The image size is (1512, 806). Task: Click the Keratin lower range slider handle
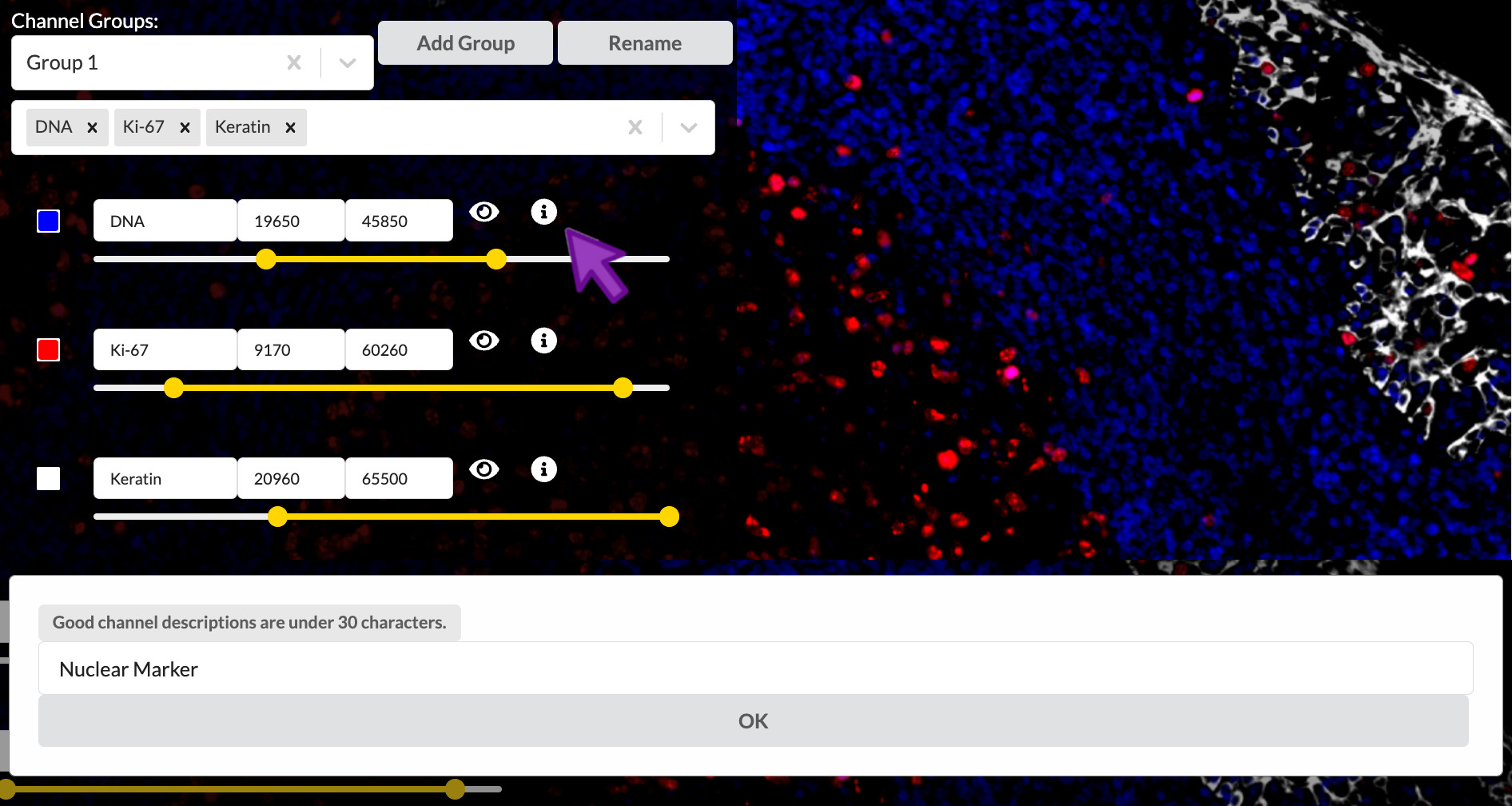[277, 517]
